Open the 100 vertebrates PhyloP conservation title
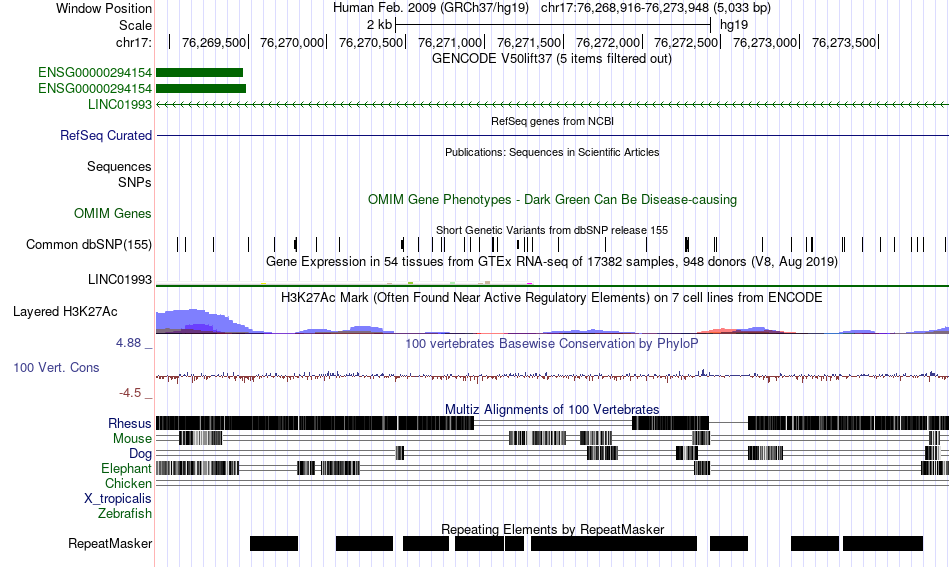Image resolution: width=950 pixels, height=567 pixels. [552, 343]
